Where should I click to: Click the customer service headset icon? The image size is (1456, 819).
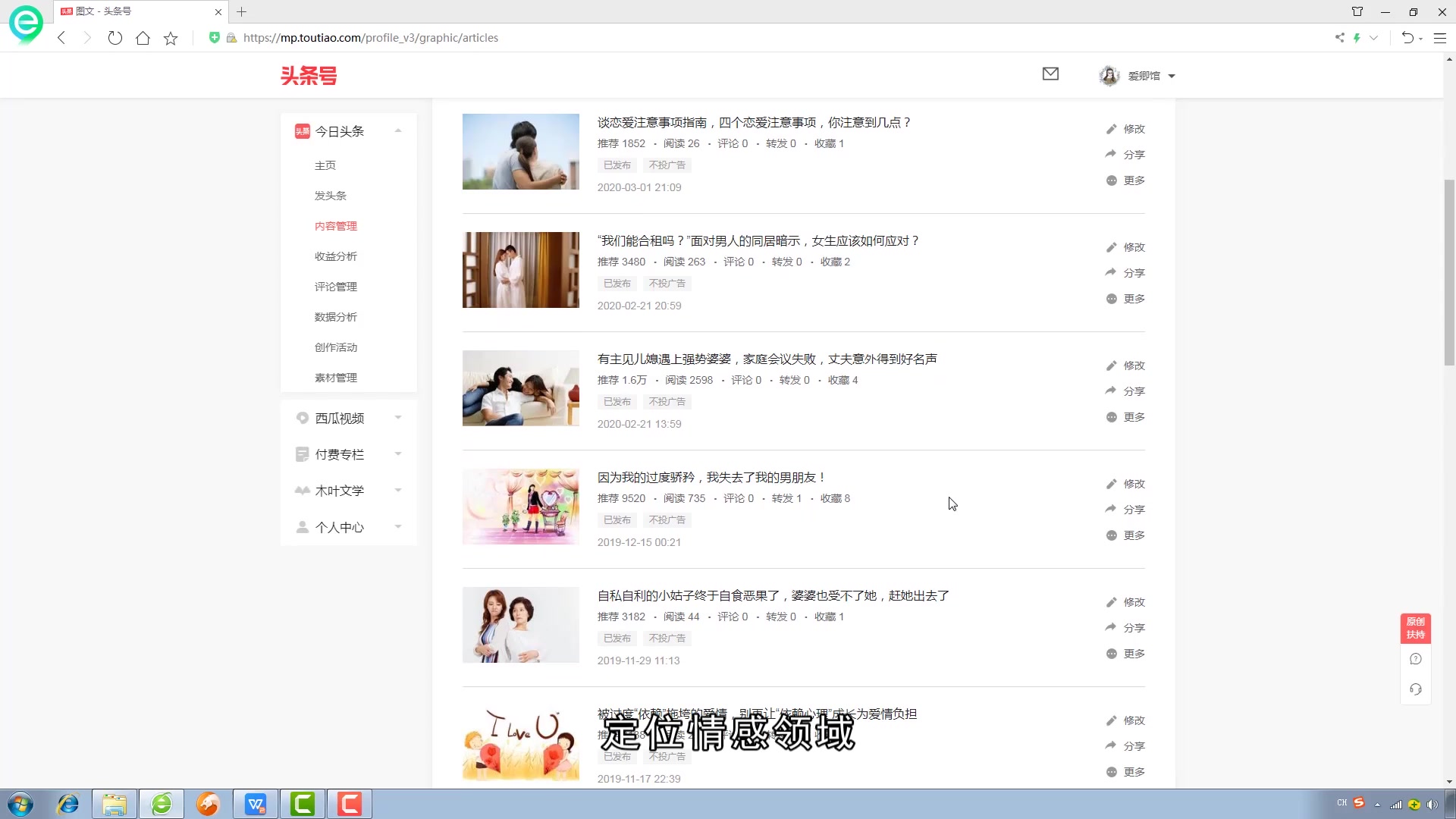tap(1415, 689)
